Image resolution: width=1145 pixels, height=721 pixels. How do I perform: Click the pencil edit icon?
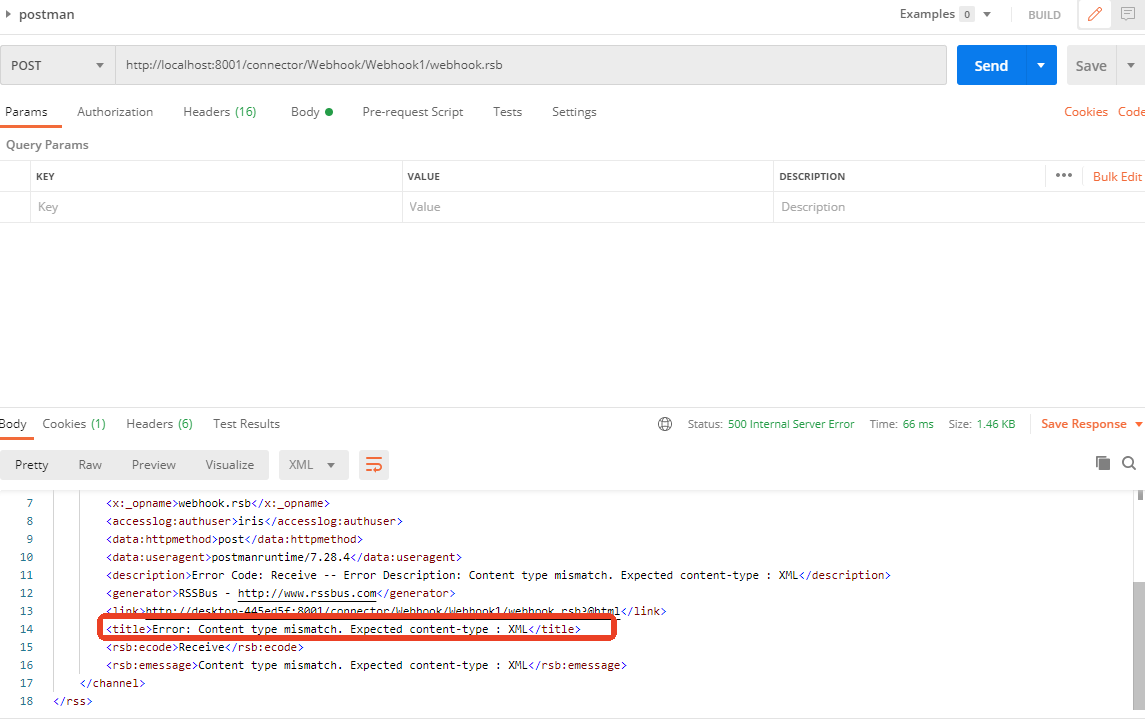[x=1095, y=15]
